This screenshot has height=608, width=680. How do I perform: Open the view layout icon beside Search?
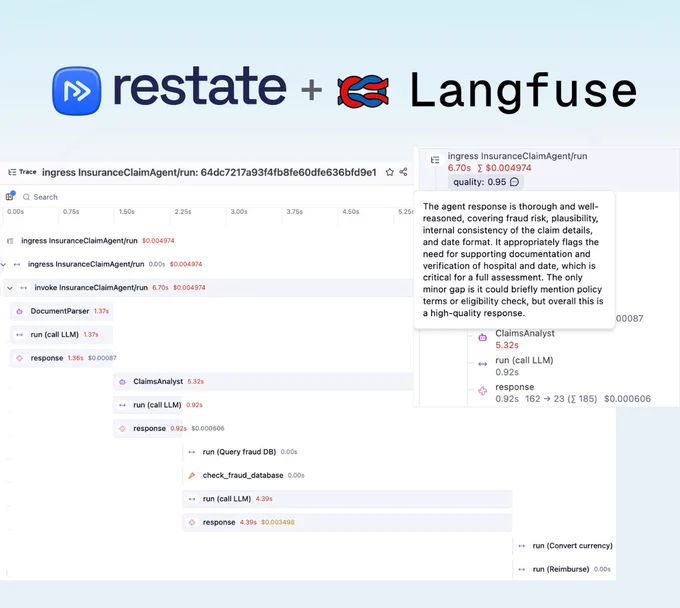click(x=10, y=196)
